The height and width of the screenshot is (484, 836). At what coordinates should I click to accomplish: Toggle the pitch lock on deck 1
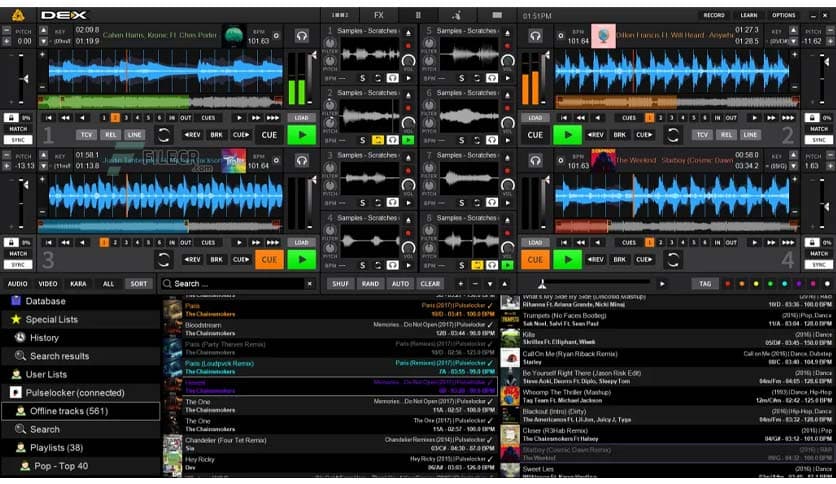(13, 118)
